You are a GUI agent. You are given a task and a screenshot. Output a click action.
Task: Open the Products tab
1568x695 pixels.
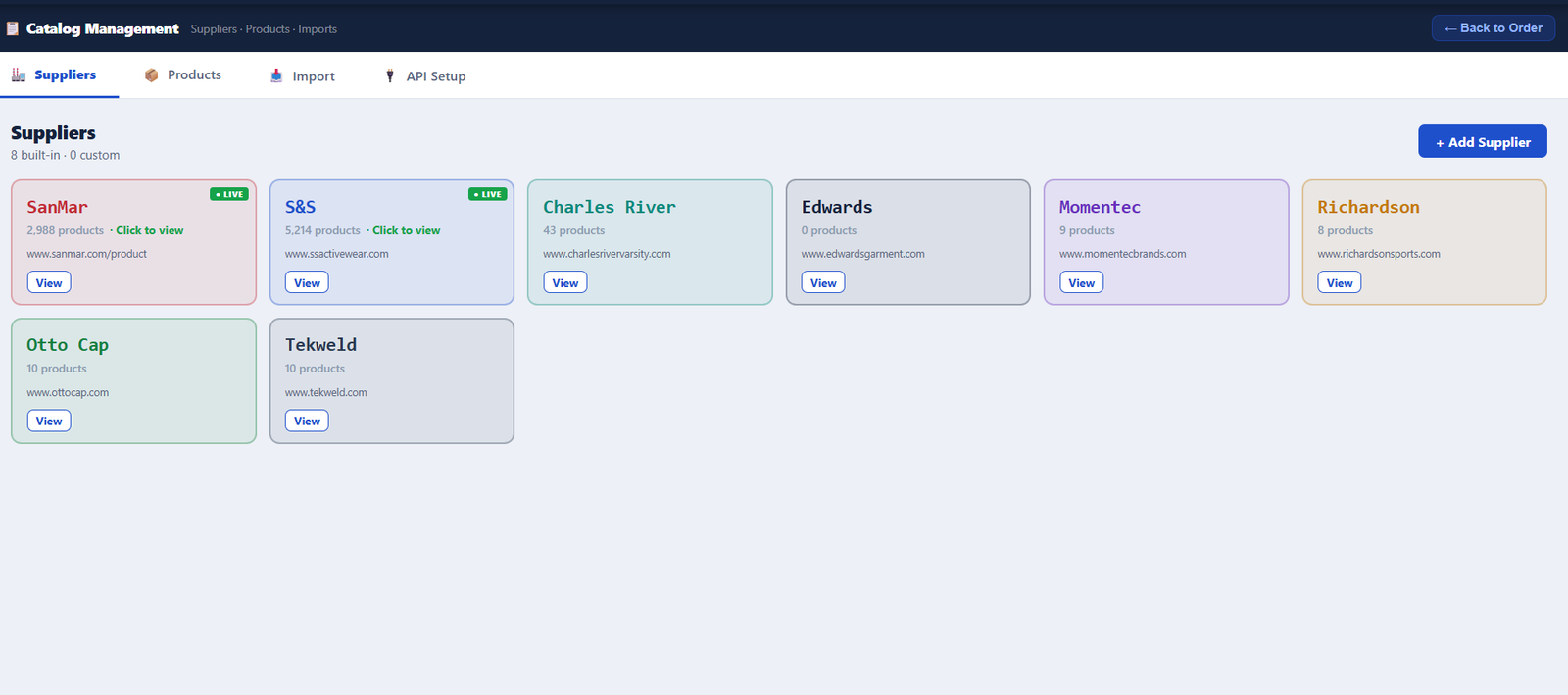point(183,74)
